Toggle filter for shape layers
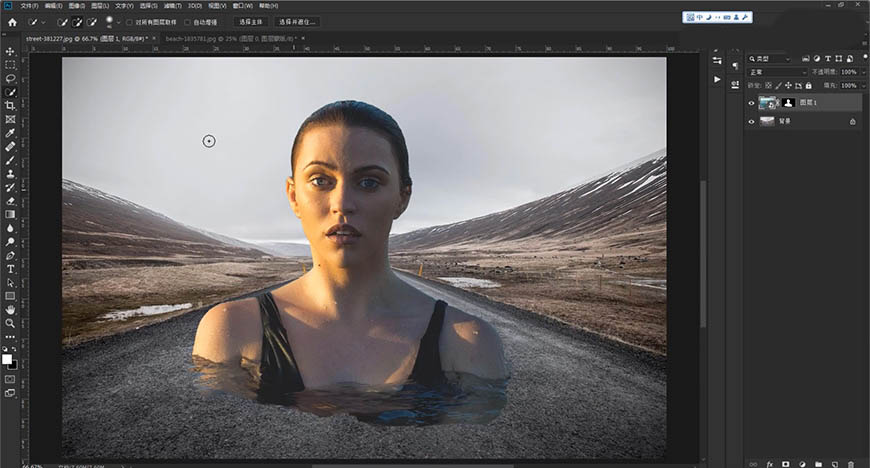This screenshot has height=468, width=870. [838, 58]
